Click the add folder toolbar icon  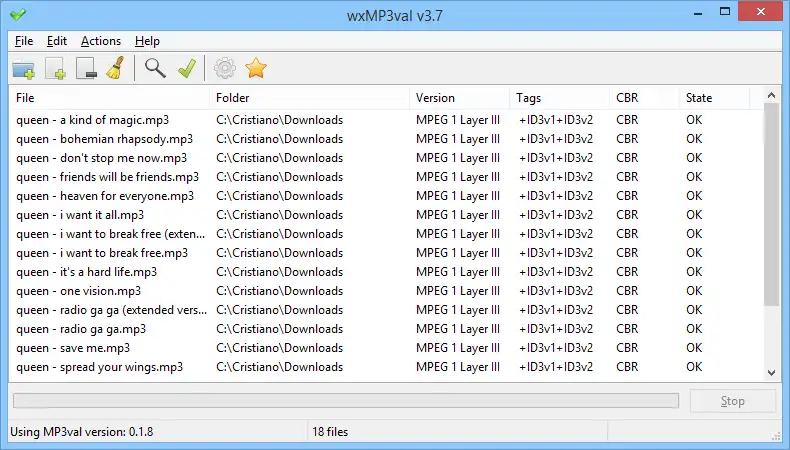click(x=24, y=68)
